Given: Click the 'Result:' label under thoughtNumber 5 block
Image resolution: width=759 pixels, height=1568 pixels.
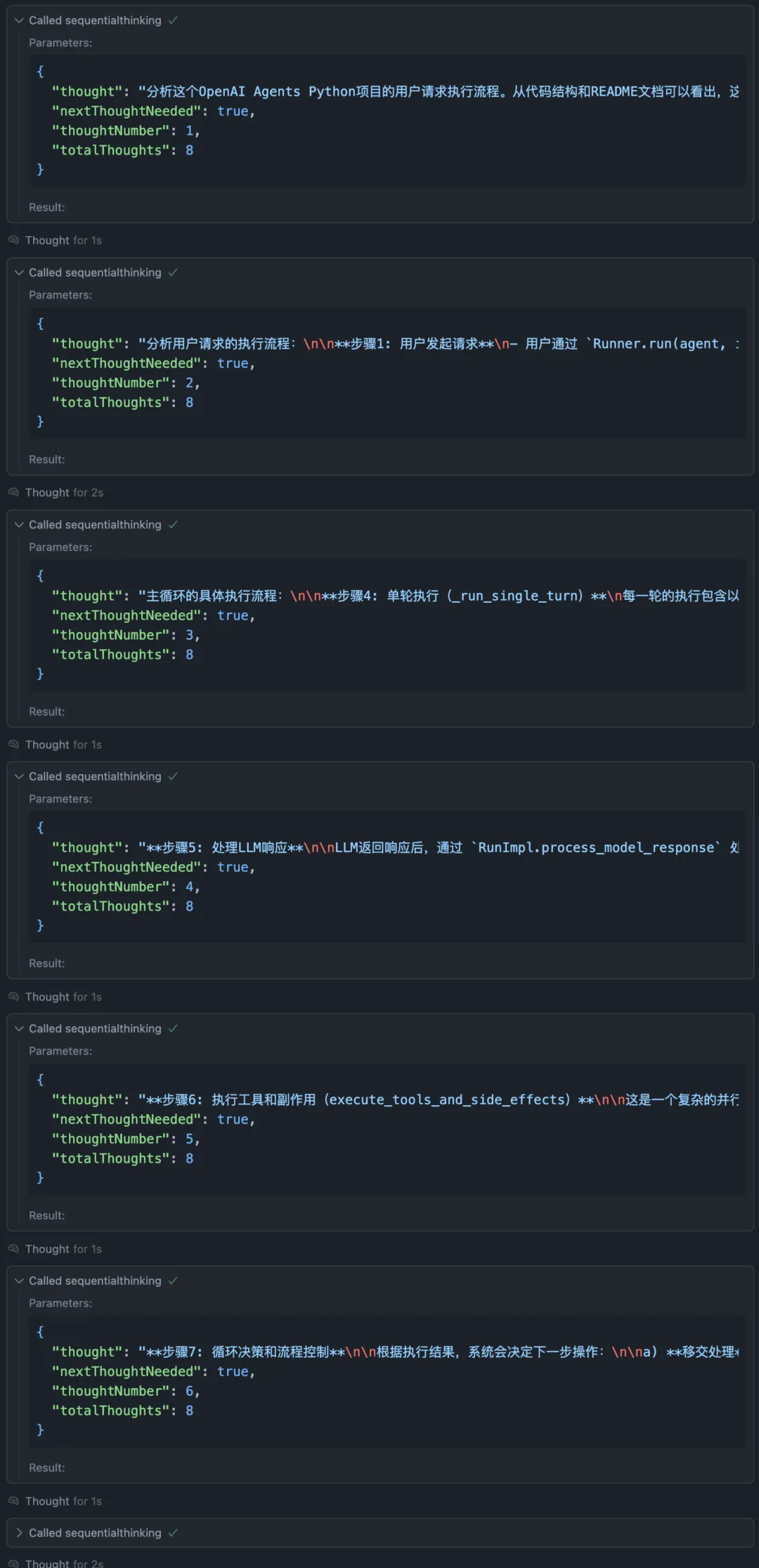Looking at the screenshot, I should [x=47, y=1215].
